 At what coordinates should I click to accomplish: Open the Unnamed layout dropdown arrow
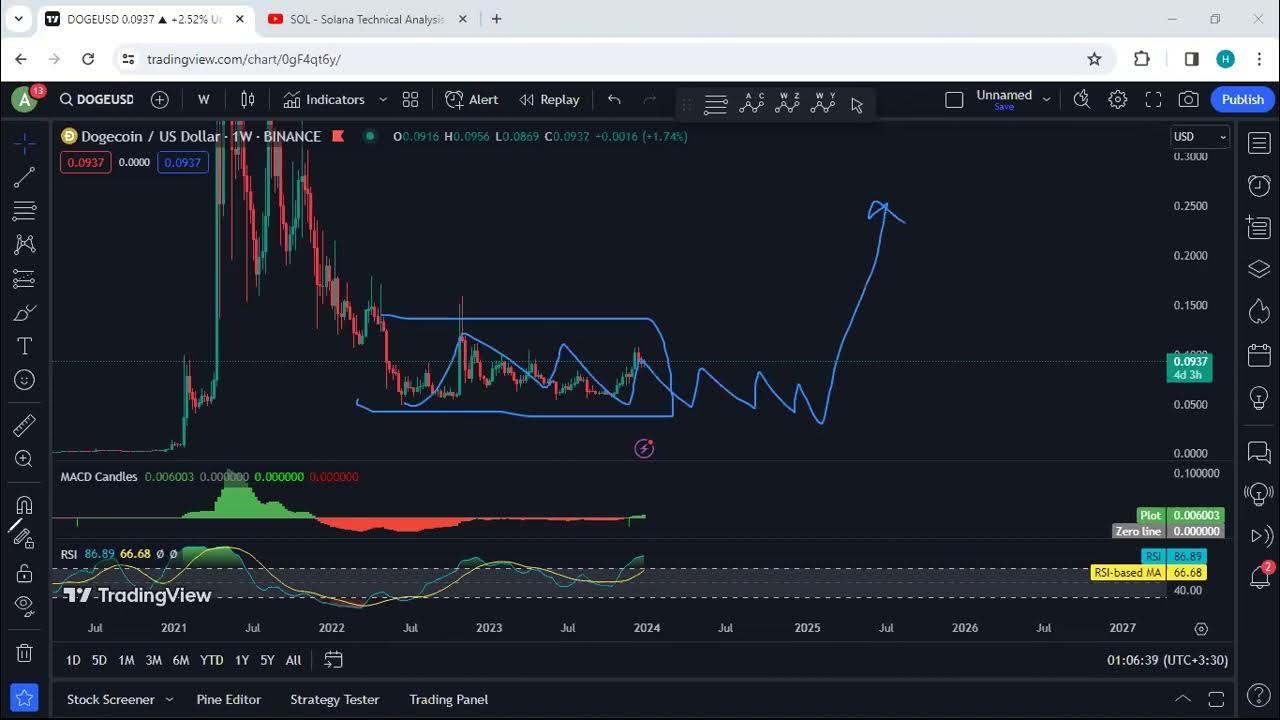click(1046, 99)
